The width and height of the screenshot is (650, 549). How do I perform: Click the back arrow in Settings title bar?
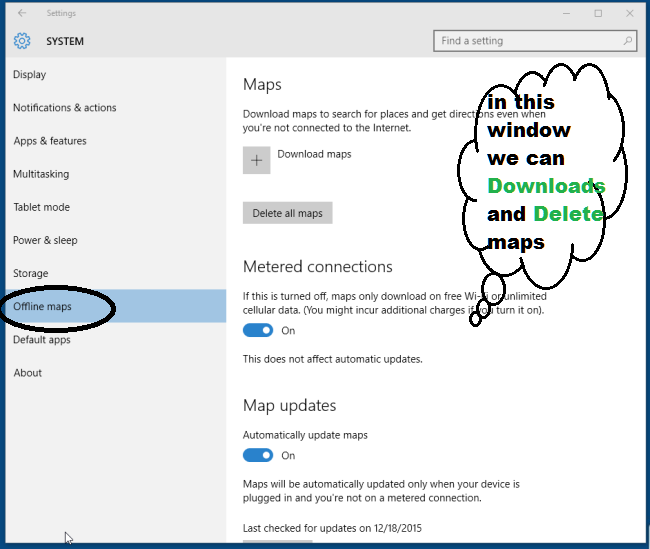22,13
